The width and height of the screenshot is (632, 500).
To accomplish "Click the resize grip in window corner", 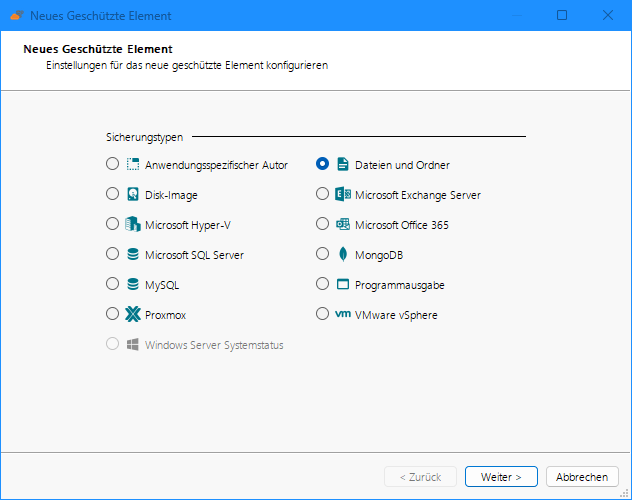I will (x=624, y=493).
